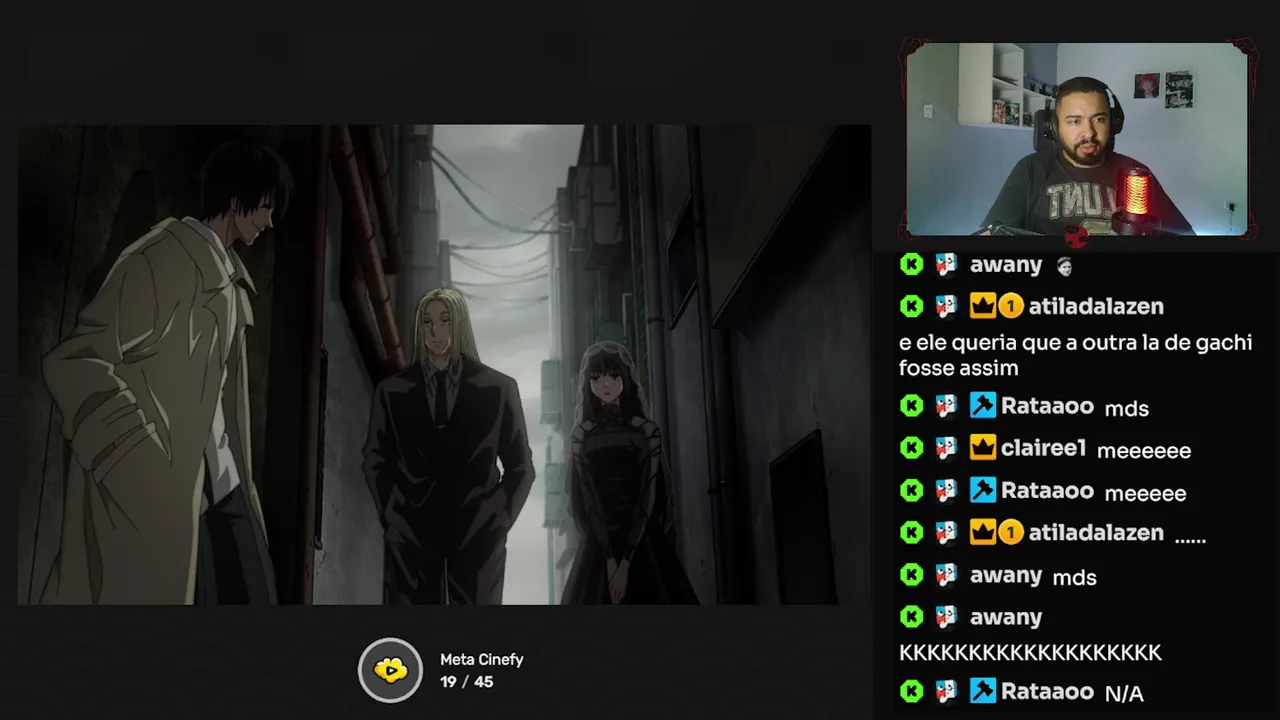Viewport: 1280px width, 720px height.
Task: Click the 'Meta Cinefy' goal label
Action: tap(482, 660)
